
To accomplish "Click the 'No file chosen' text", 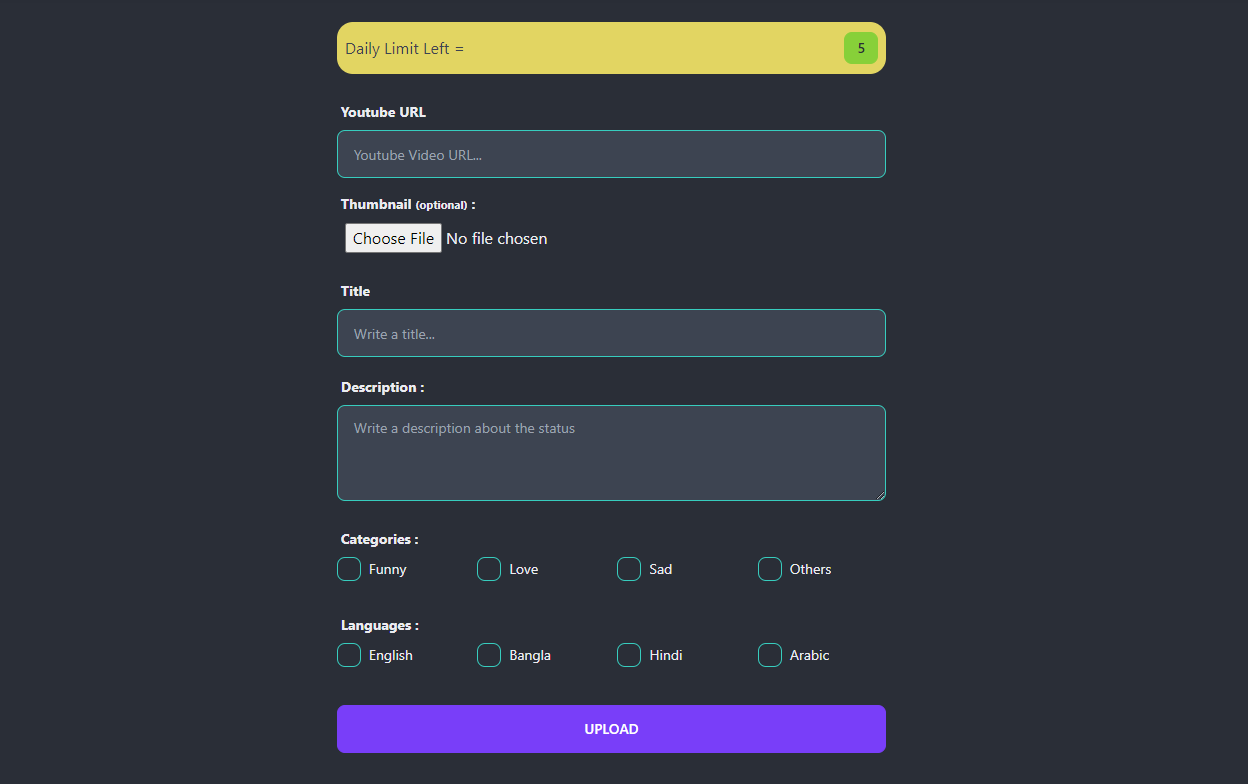I will [497, 238].
